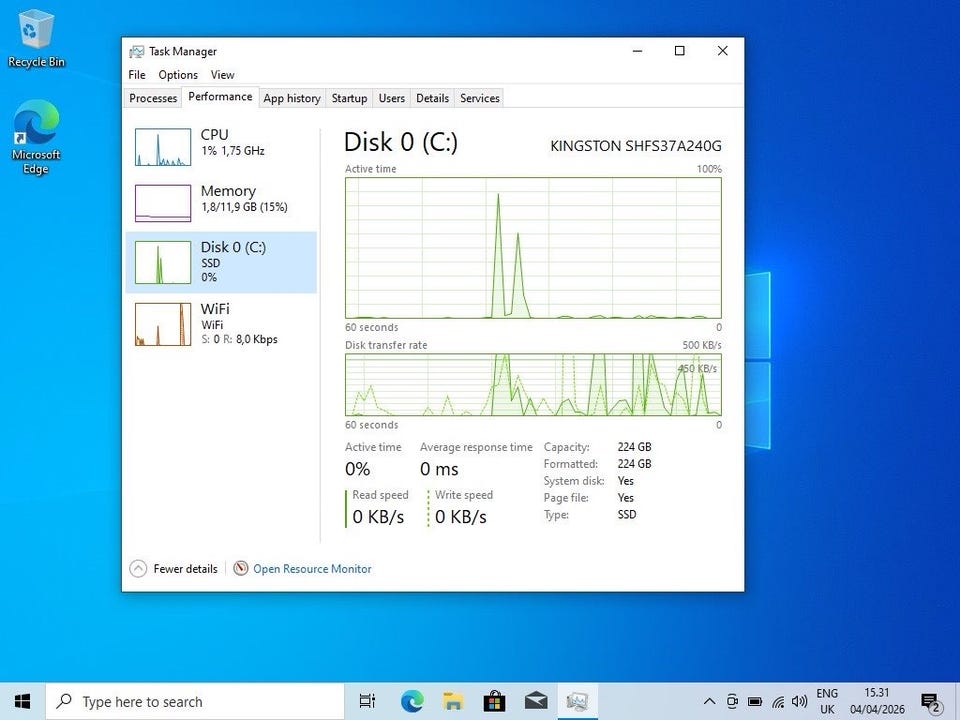The image size is (960, 720).
Task: Open the Recycle Bin desktop icon
Action: click(x=36, y=38)
